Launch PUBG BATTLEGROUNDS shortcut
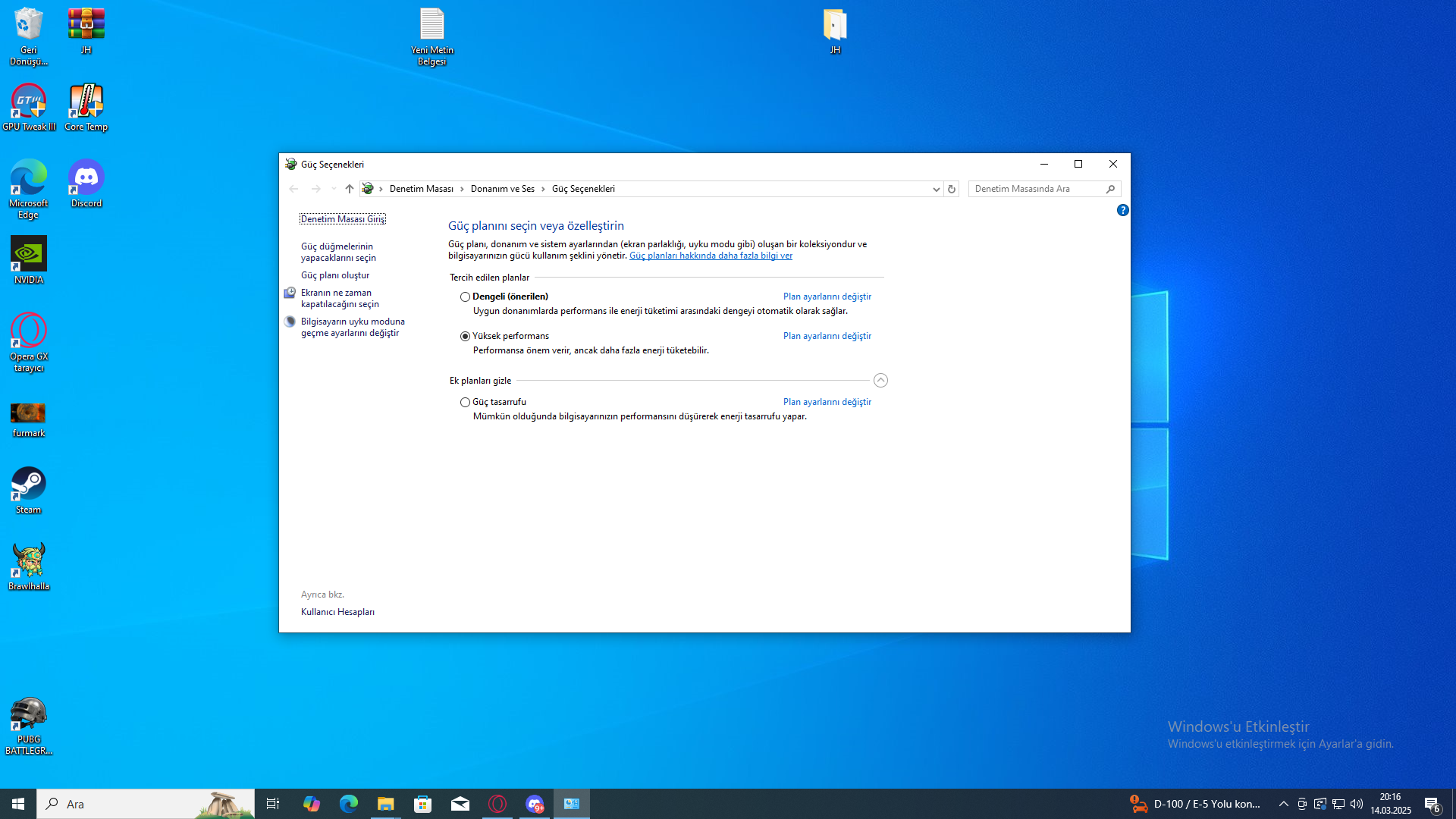Screen dimensions: 1456x819 (x=29, y=726)
